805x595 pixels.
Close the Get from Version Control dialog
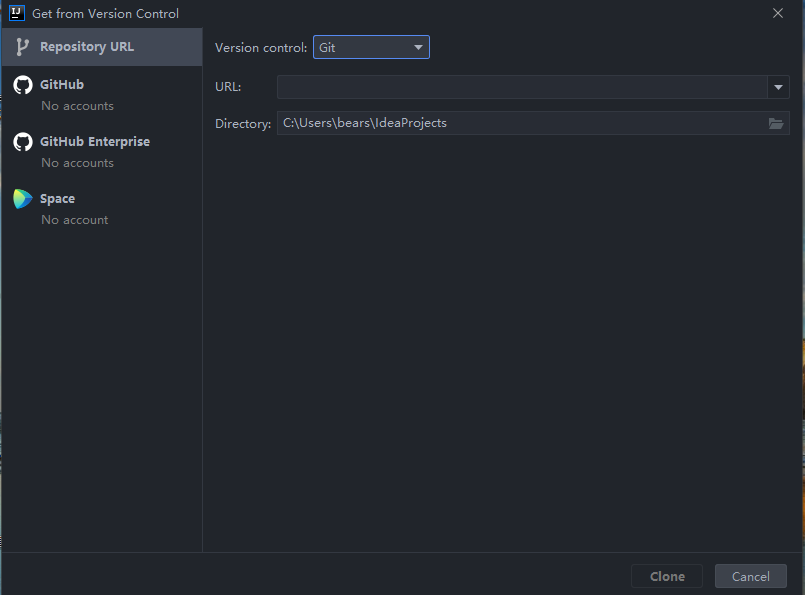[x=778, y=13]
